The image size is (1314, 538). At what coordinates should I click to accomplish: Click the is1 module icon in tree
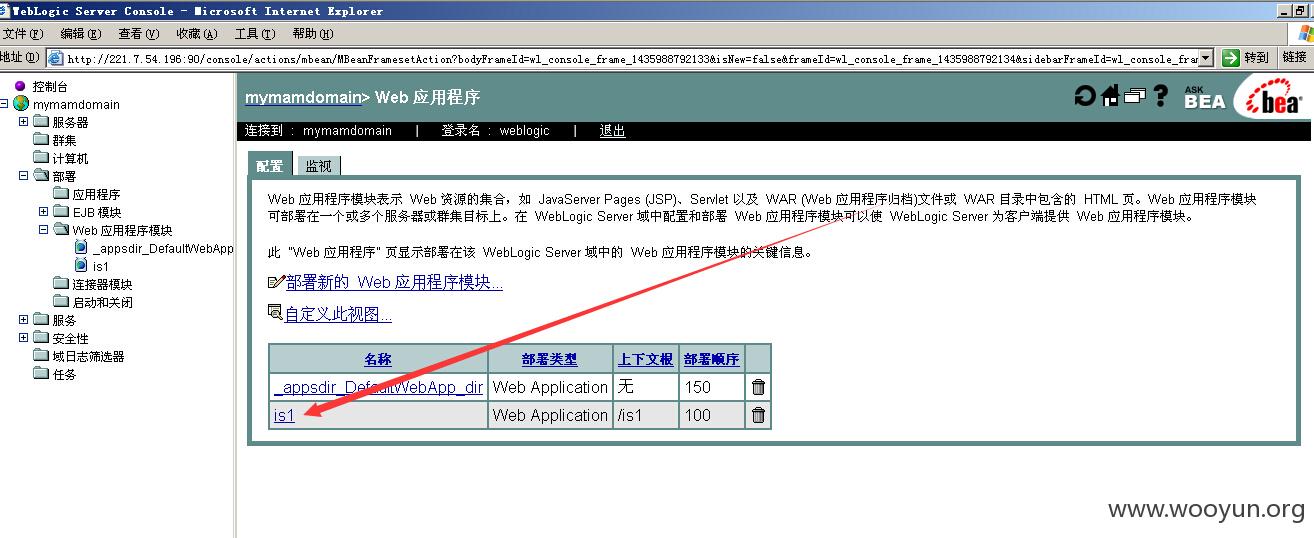click(x=81, y=266)
